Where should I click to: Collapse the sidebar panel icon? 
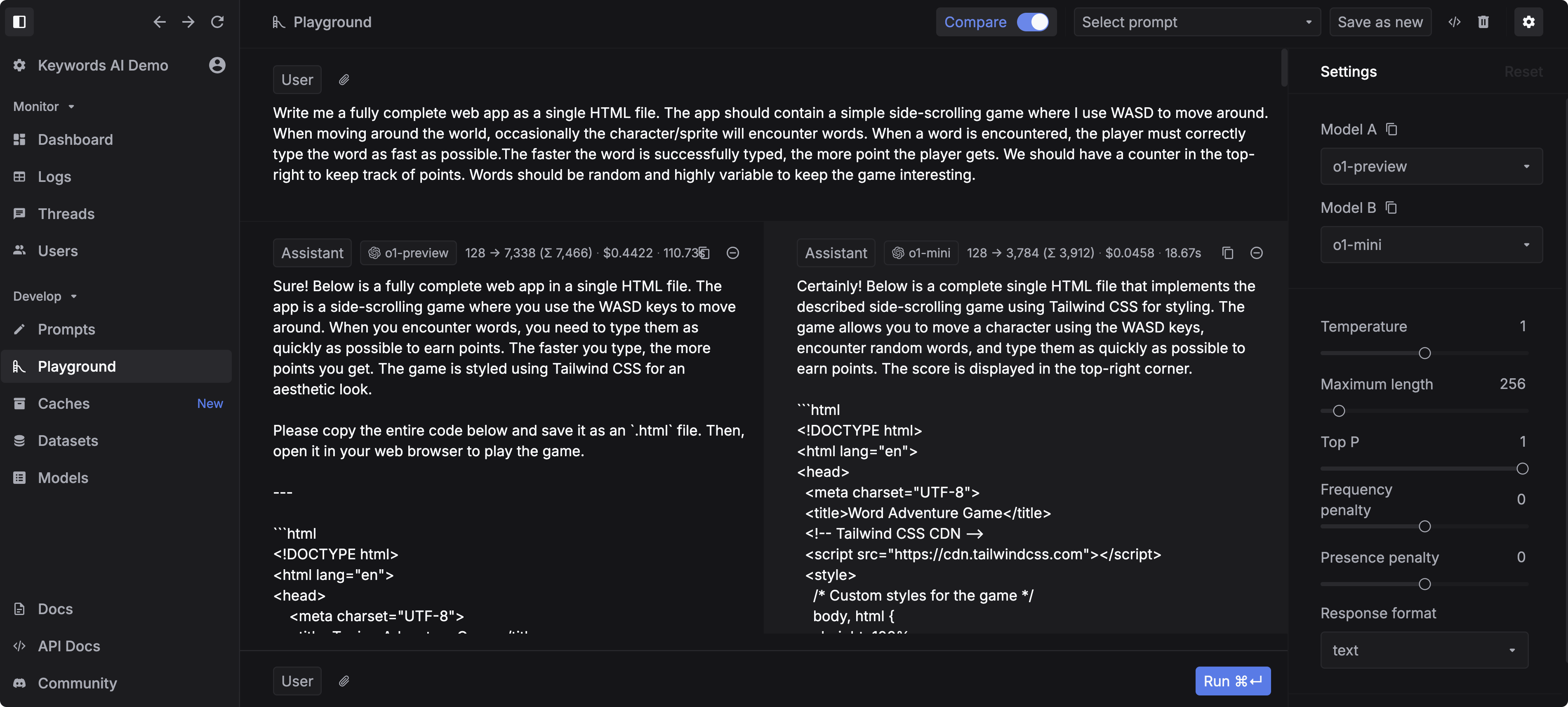point(19,22)
